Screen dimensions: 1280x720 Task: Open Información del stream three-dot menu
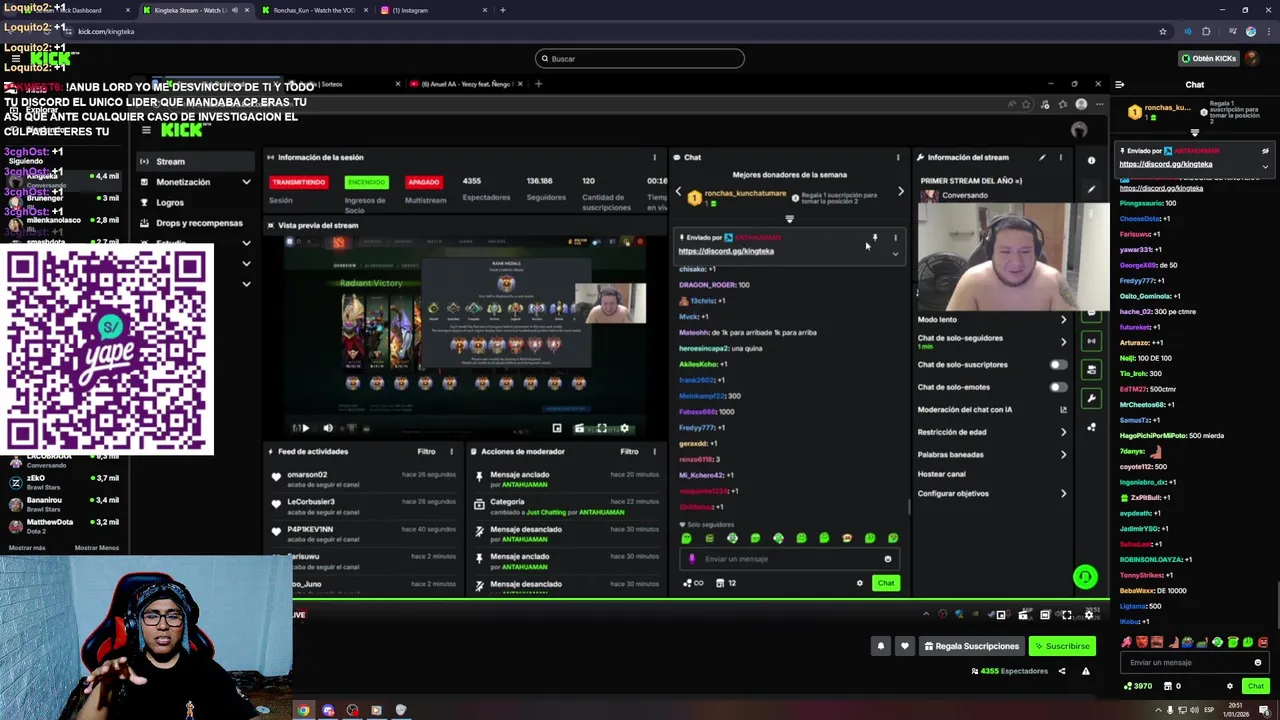(x=1060, y=157)
